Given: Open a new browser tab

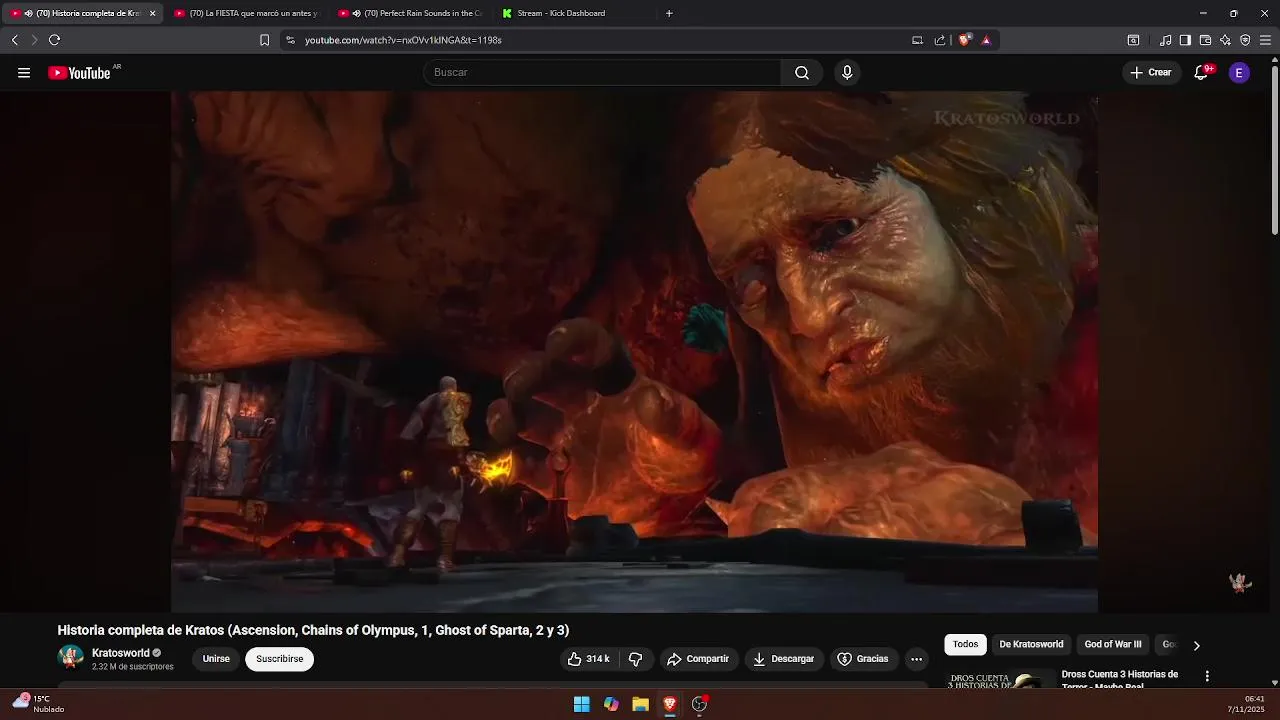Looking at the screenshot, I should [669, 13].
